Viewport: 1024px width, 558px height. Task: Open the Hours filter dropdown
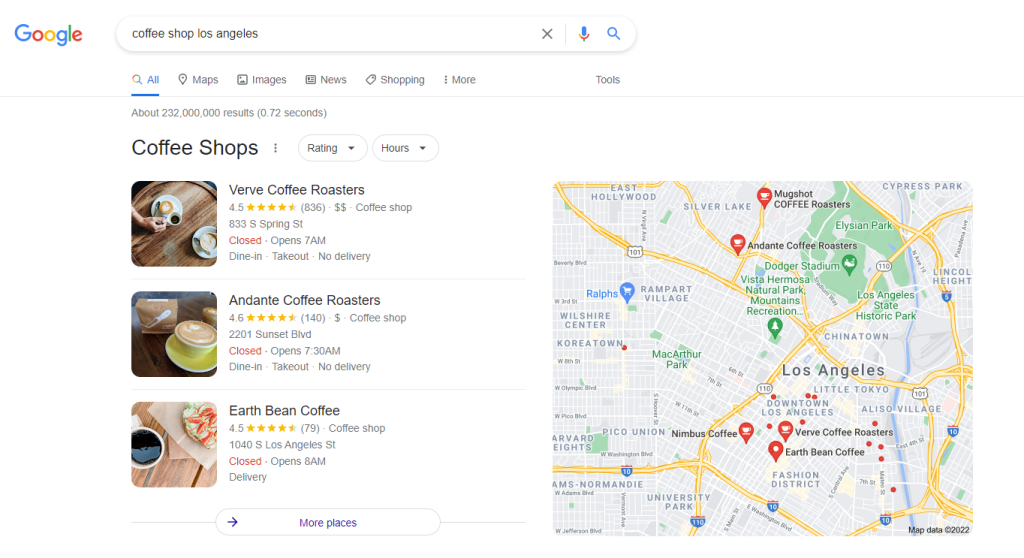[x=405, y=148]
